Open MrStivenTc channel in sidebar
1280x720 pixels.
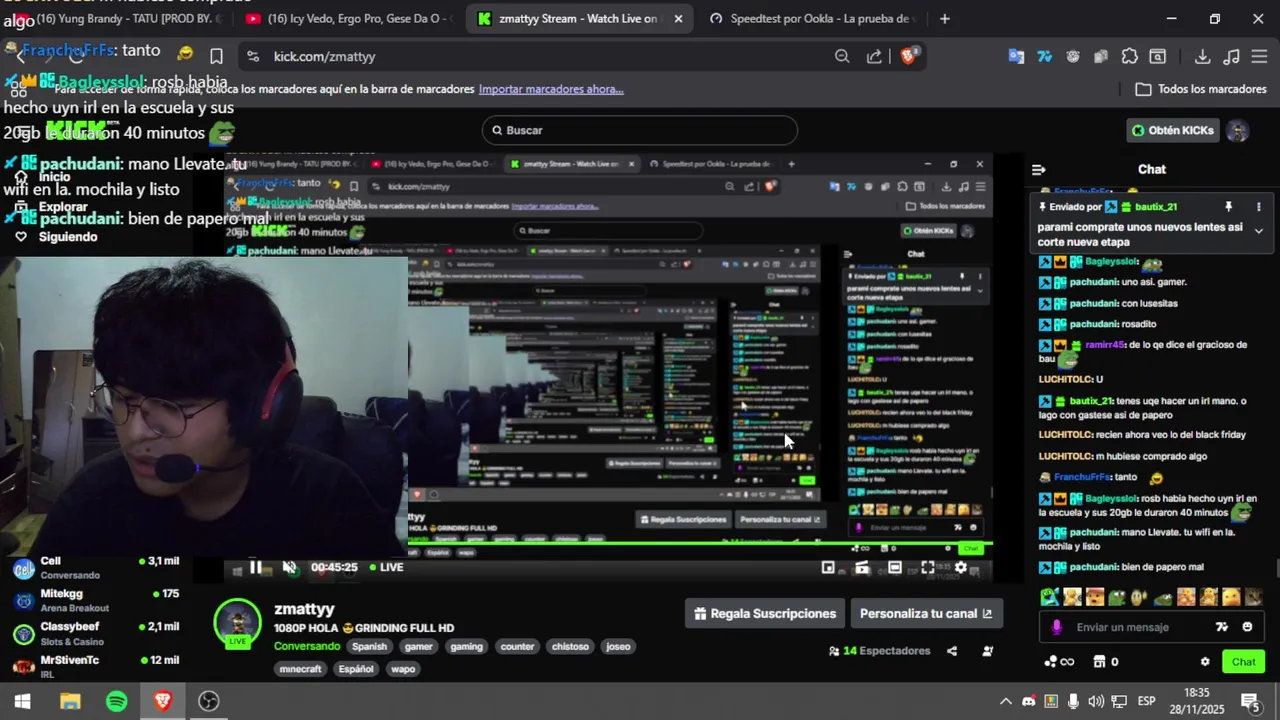(96, 666)
